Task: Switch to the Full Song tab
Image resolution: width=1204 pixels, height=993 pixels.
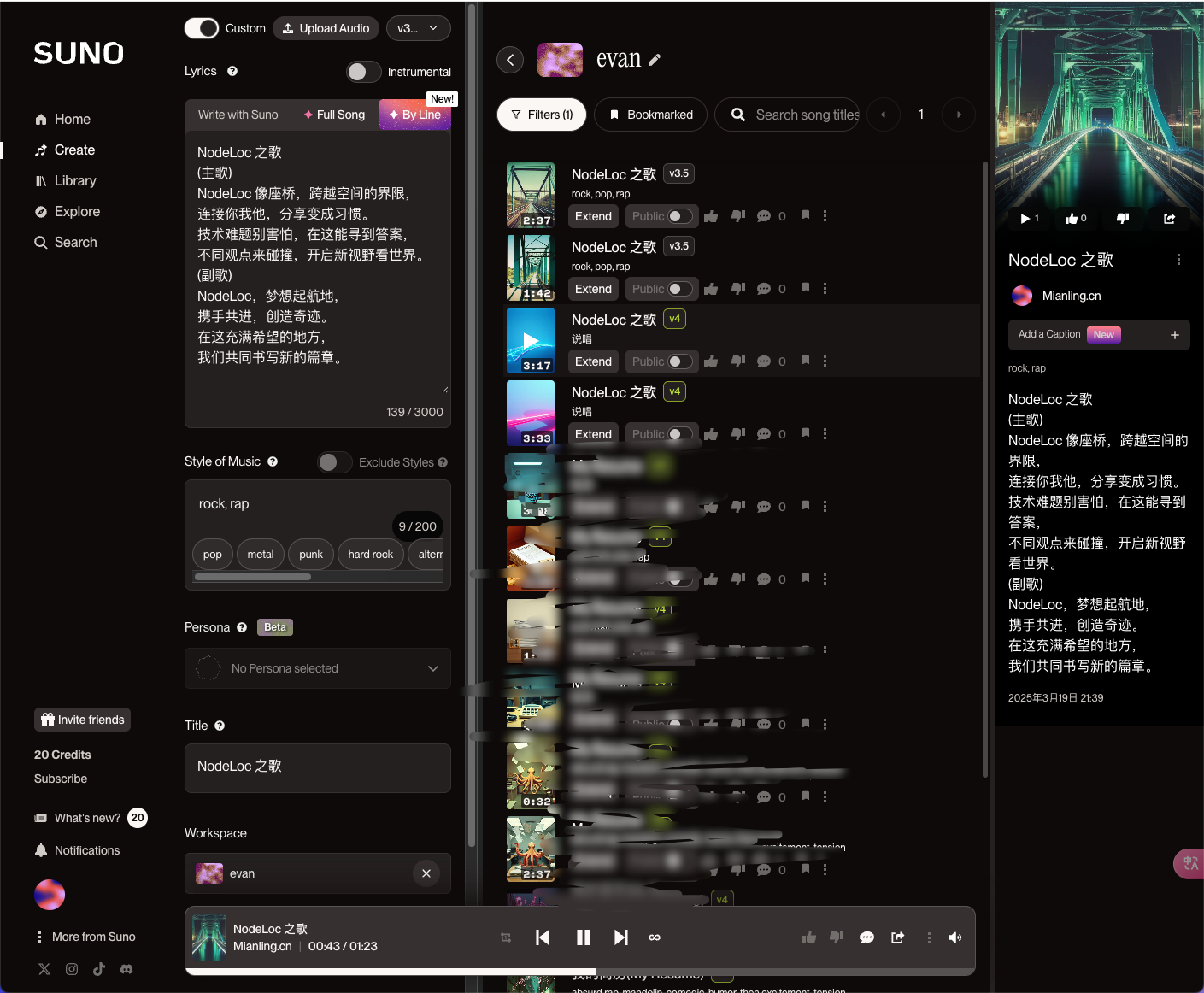Action: 334,115
